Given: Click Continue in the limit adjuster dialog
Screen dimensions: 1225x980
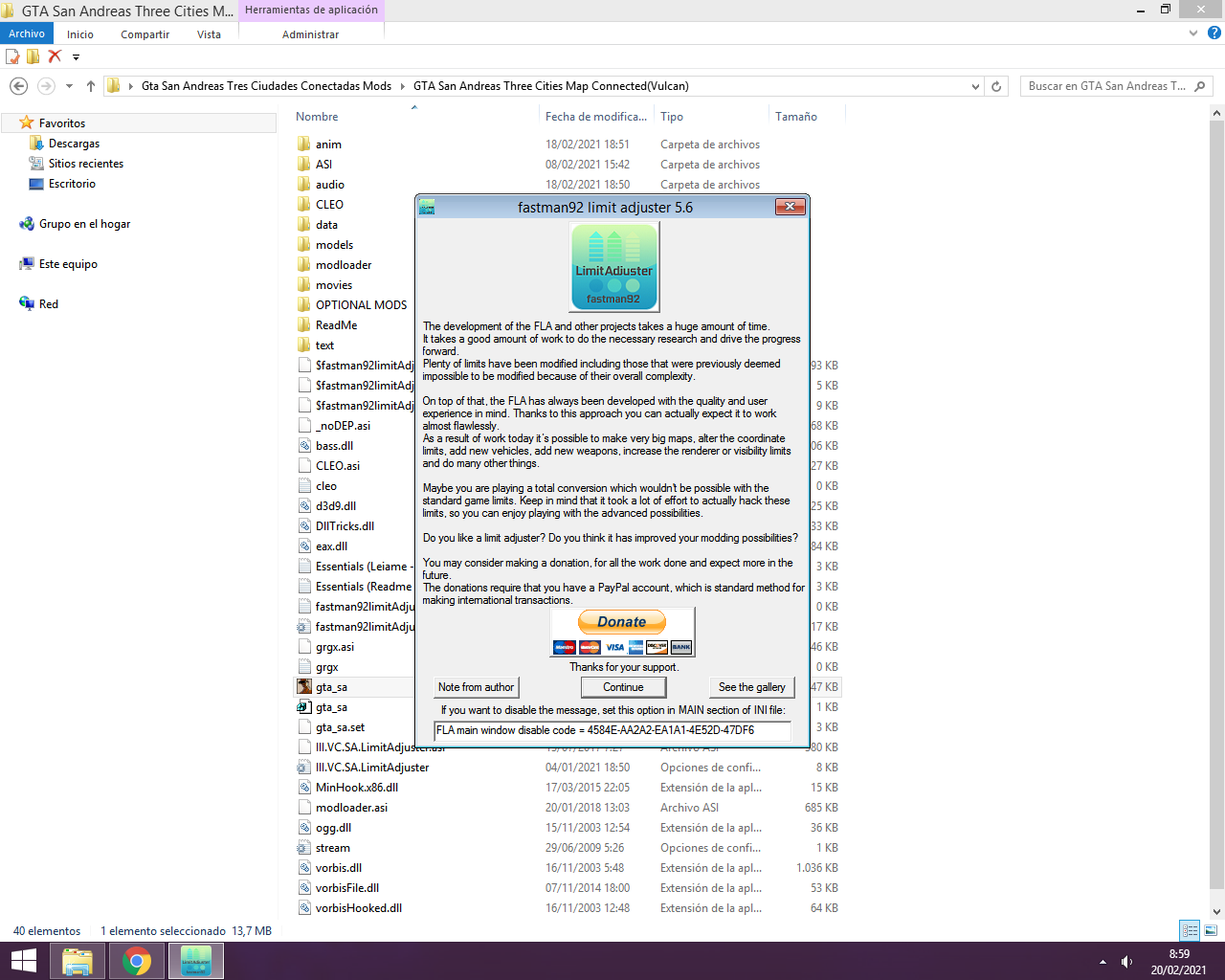Looking at the screenshot, I should click(623, 687).
